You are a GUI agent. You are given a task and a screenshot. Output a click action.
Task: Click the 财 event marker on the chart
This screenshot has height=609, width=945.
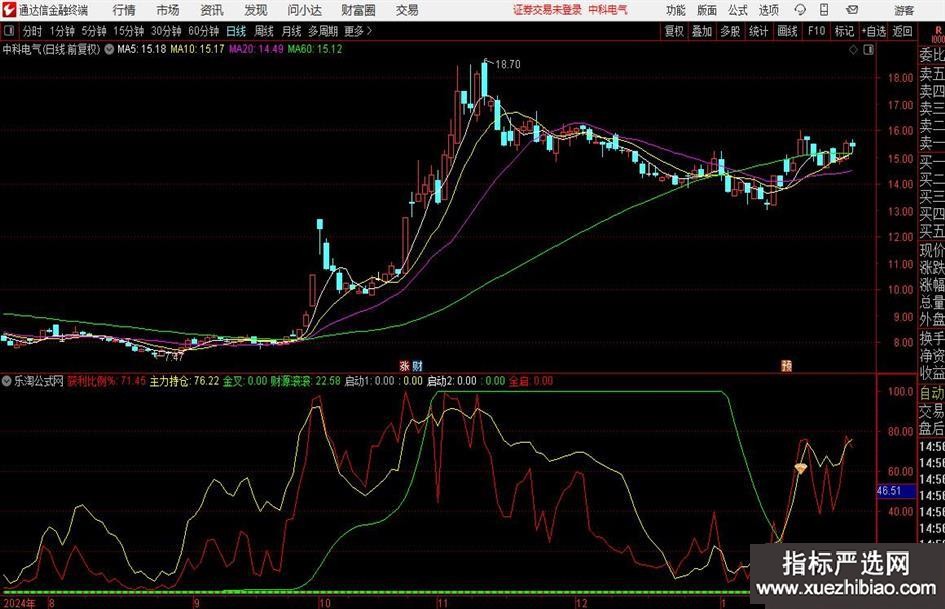coord(417,365)
